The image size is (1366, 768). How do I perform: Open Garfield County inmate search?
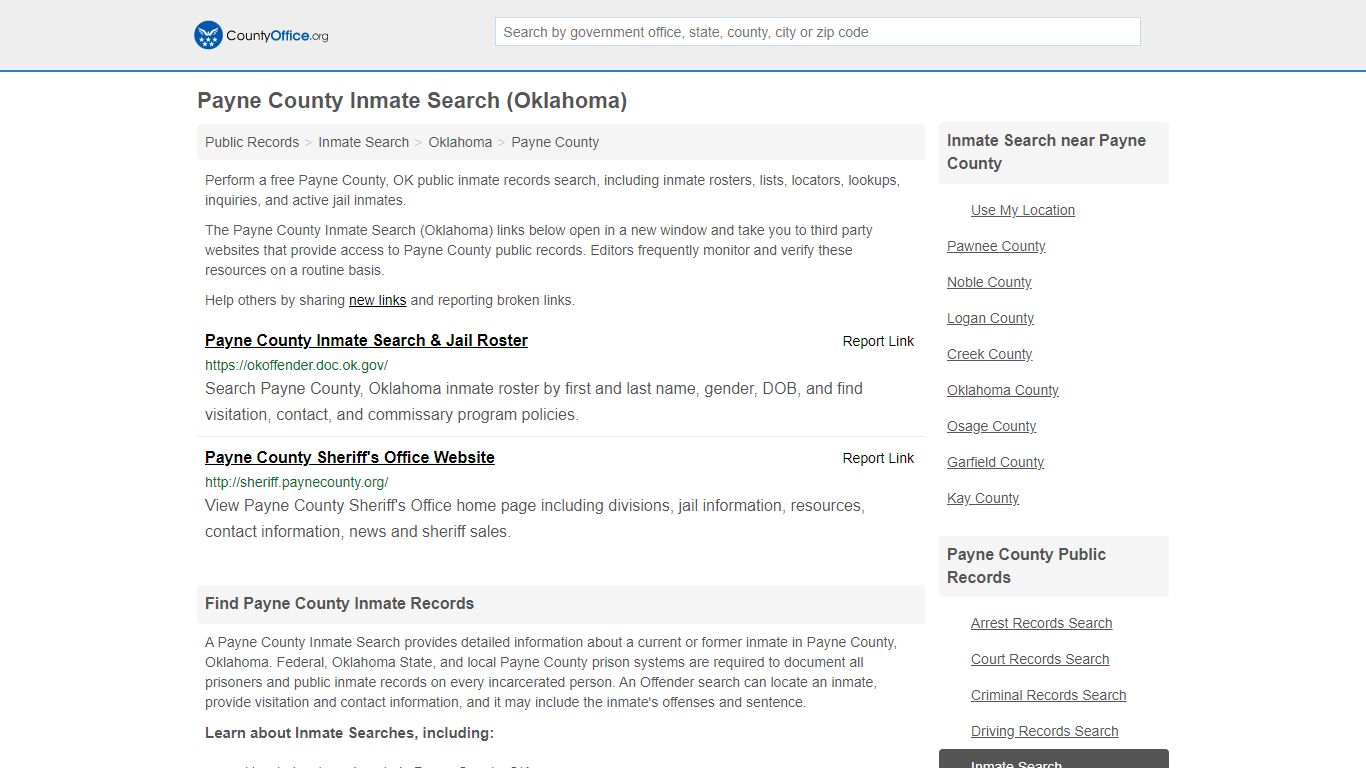[995, 462]
